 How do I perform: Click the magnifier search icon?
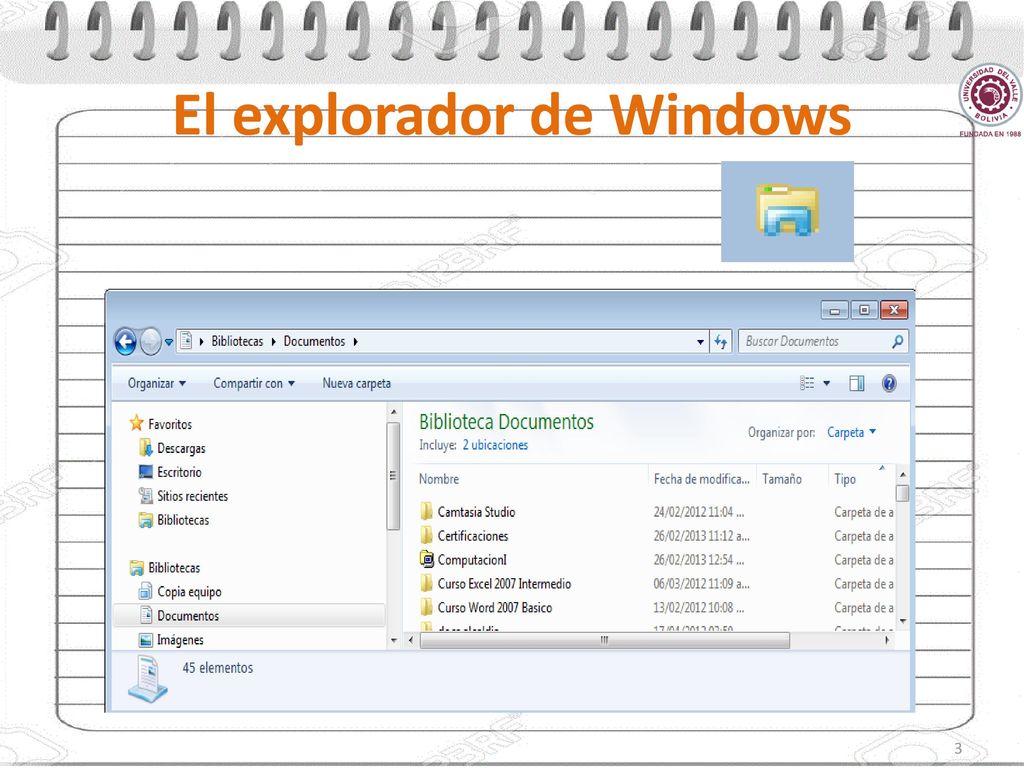pyautogui.click(x=898, y=342)
